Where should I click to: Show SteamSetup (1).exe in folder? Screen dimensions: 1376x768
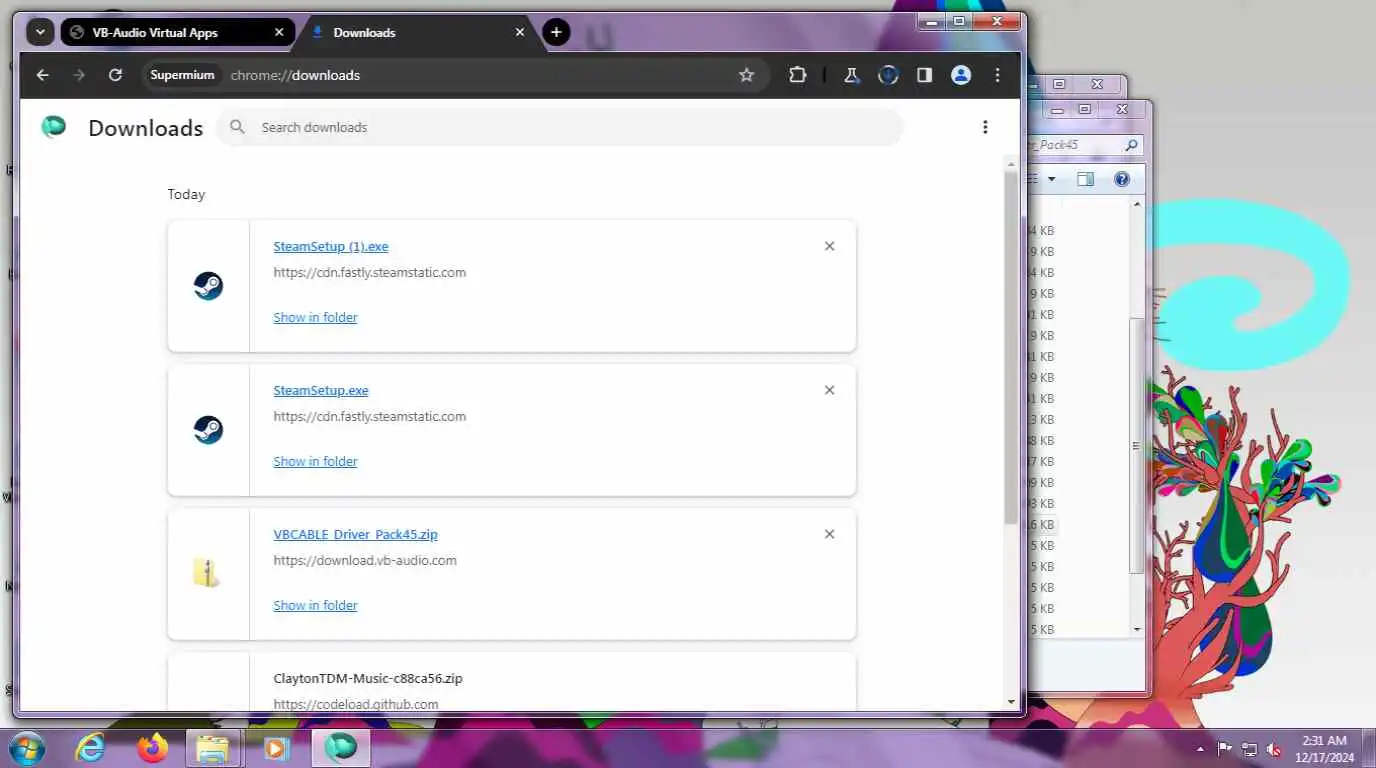pos(315,317)
